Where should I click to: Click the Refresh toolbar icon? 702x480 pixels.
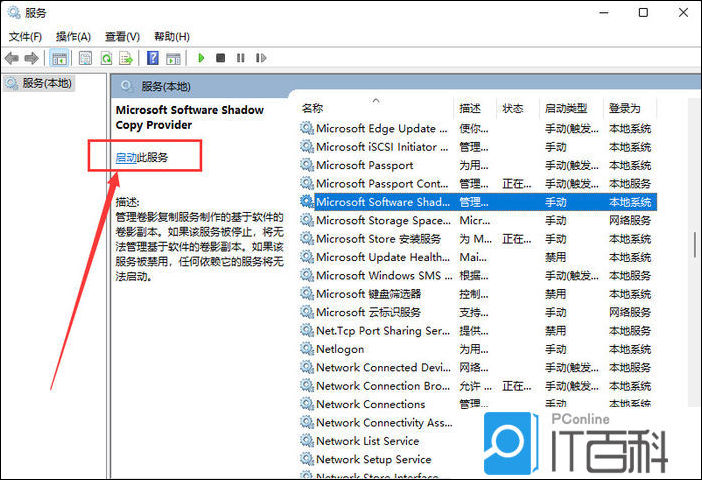click(106, 58)
